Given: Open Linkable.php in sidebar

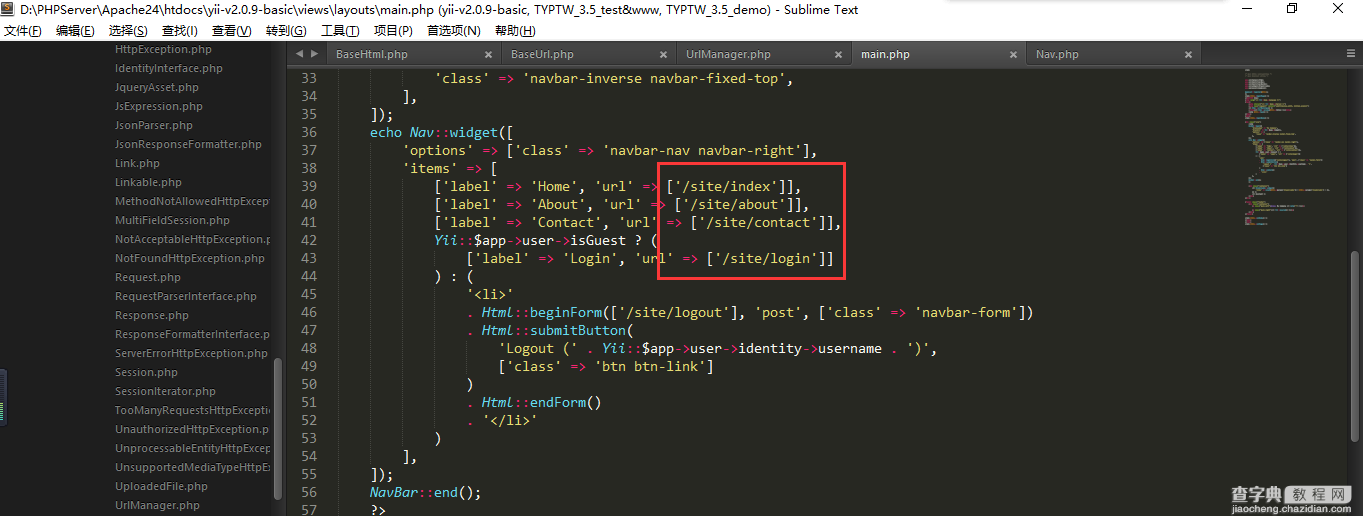Looking at the screenshot, I should tap(148, 182).
